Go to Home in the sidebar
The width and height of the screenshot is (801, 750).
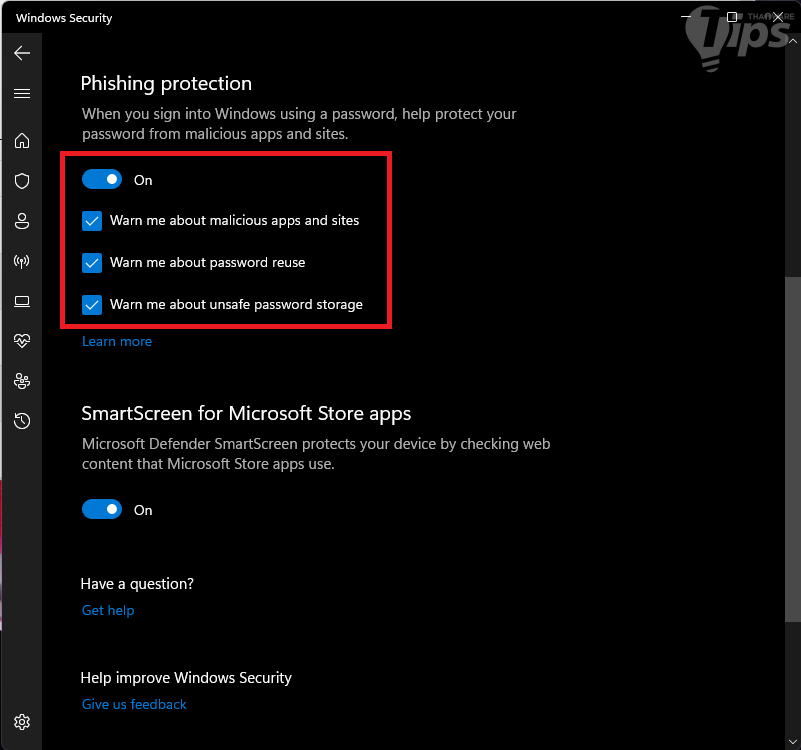tap(22, 141)
